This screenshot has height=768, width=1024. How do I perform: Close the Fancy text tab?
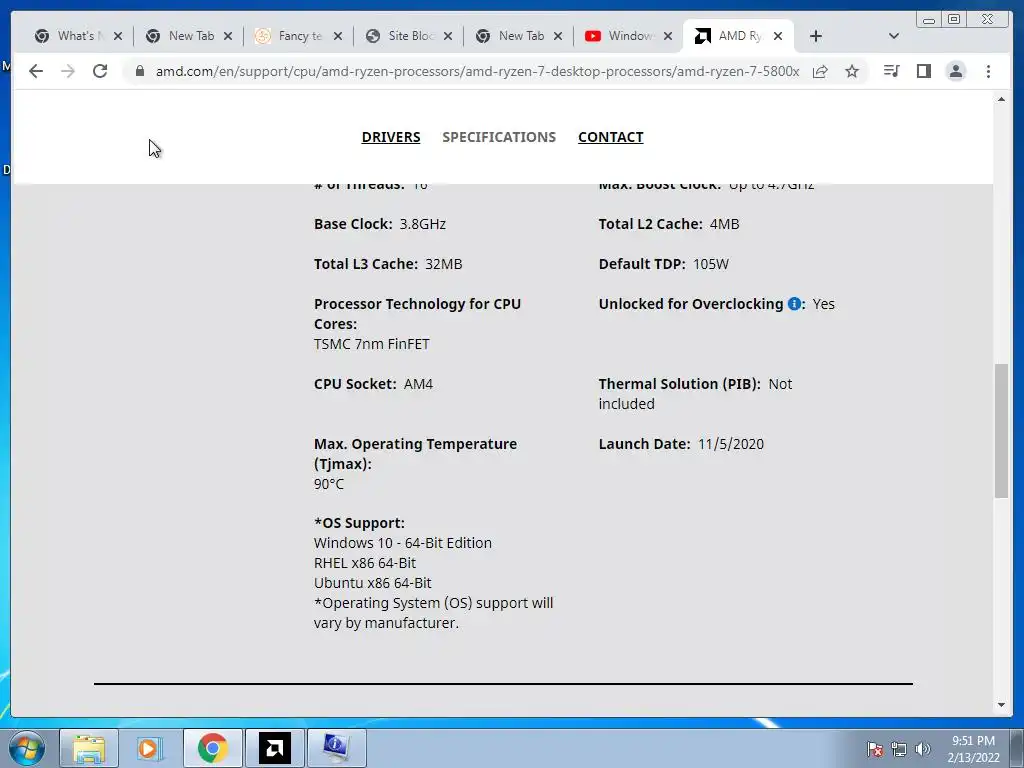coord(338,37)
